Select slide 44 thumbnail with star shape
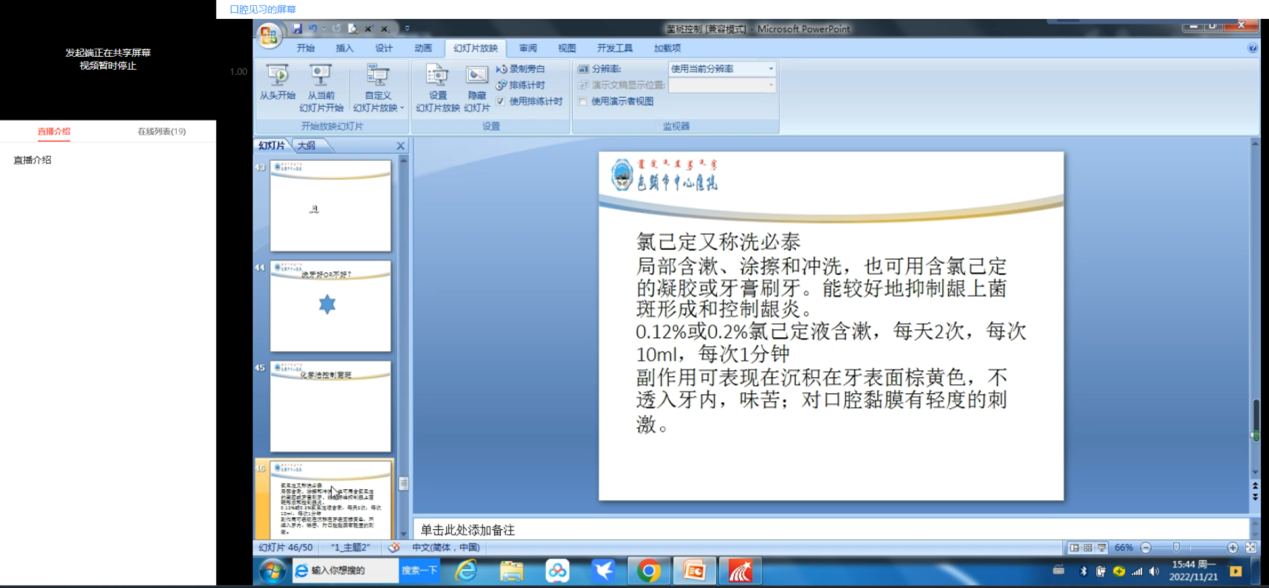The image size is (1269, 588). (330, 307)
